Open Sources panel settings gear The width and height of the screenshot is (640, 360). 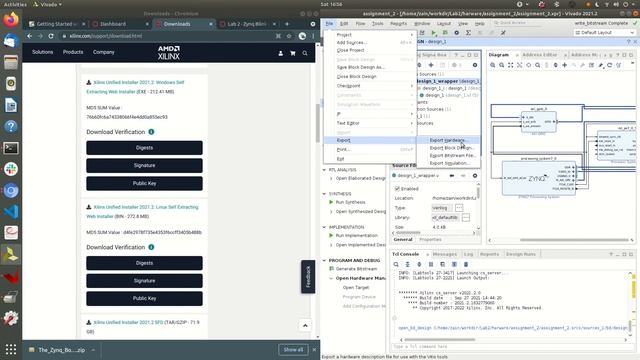tap(475, 65)
